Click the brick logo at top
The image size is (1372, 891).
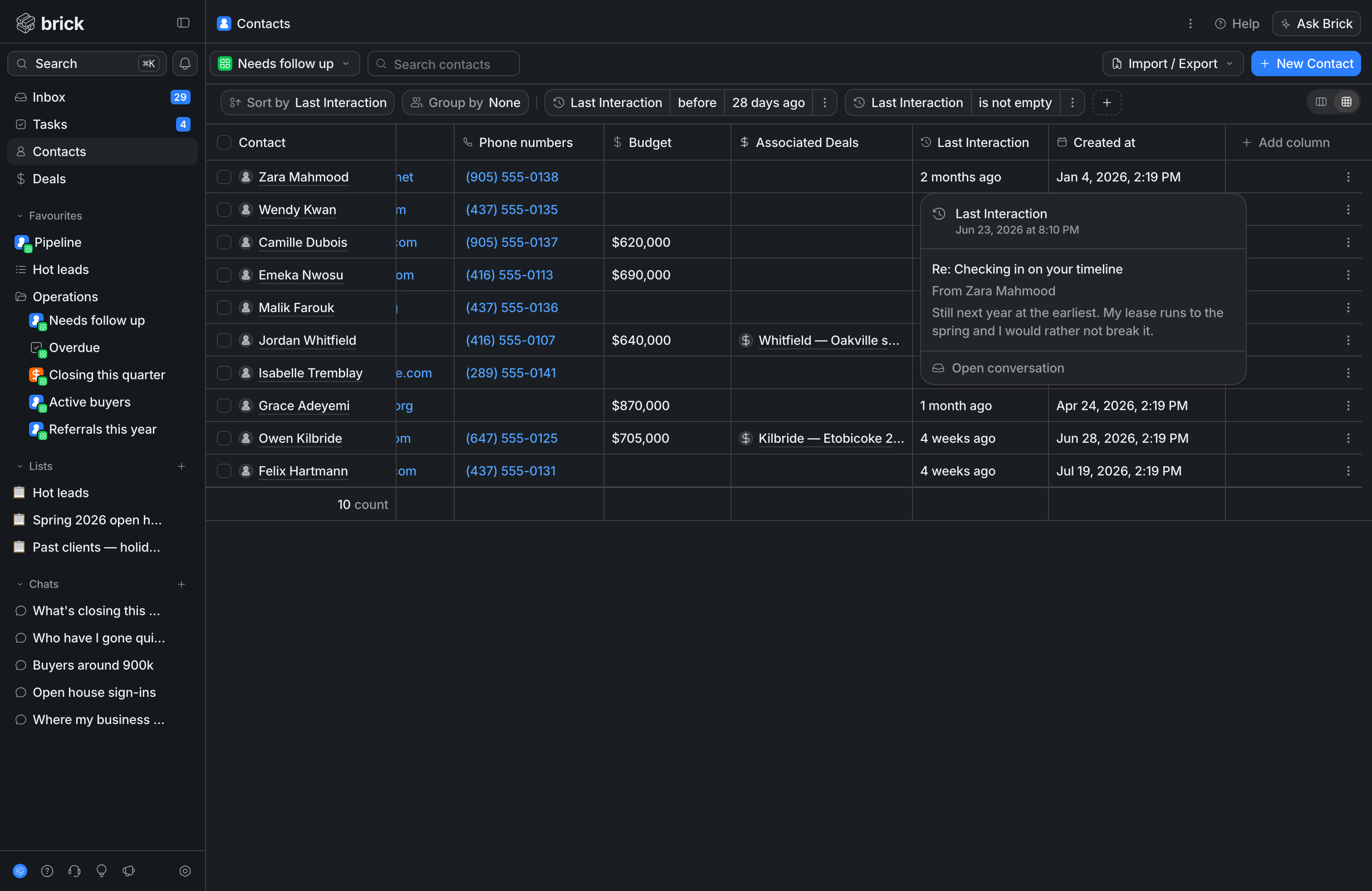[50, 23]
